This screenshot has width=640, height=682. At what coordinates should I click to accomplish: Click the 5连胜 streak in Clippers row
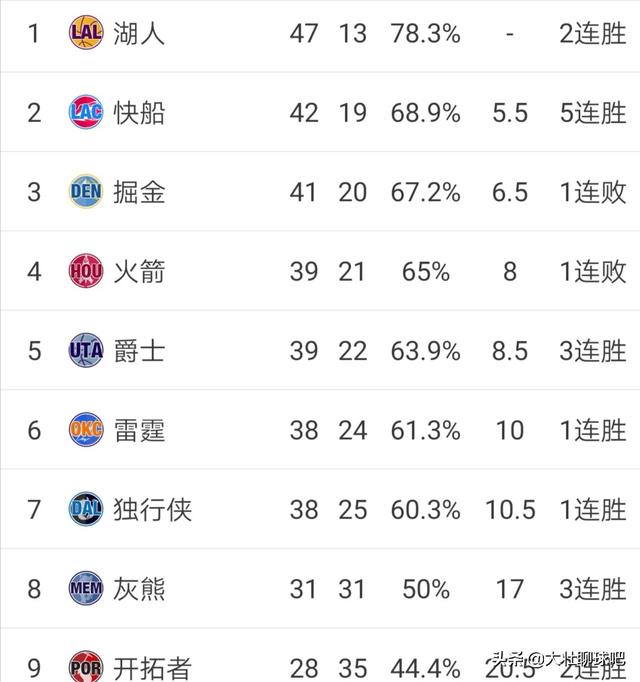pos(593,113)
